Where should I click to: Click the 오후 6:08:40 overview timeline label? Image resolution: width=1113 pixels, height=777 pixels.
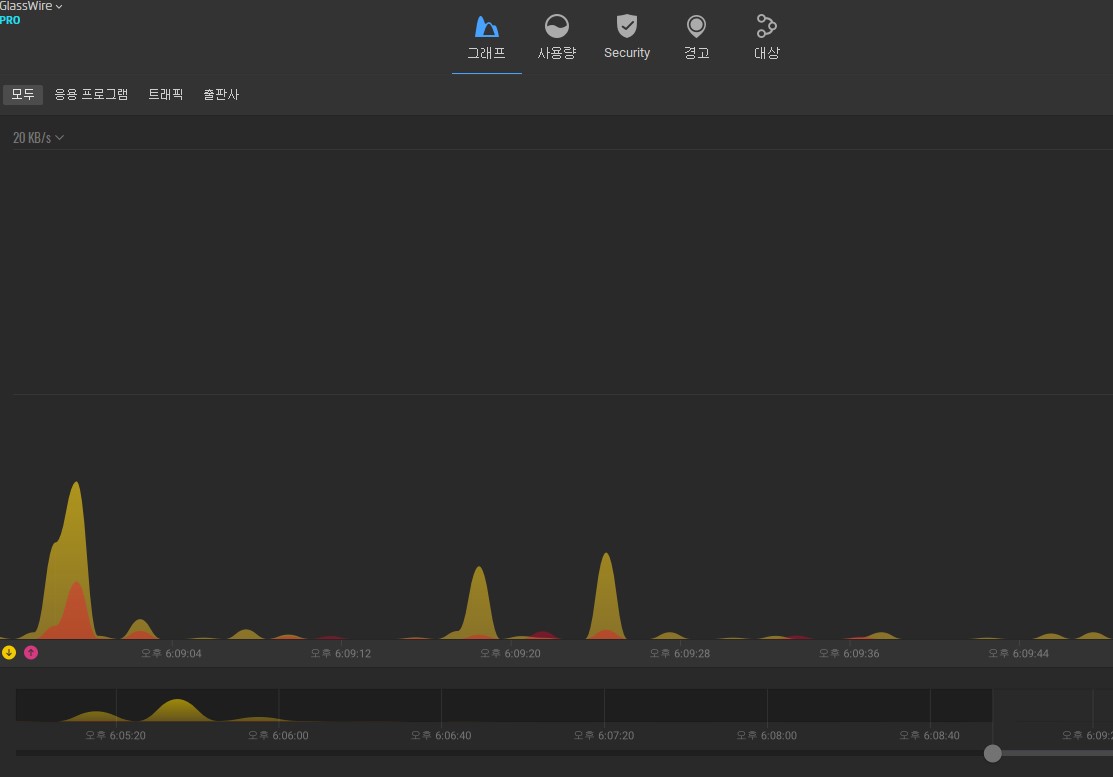[x=930, y=736]
